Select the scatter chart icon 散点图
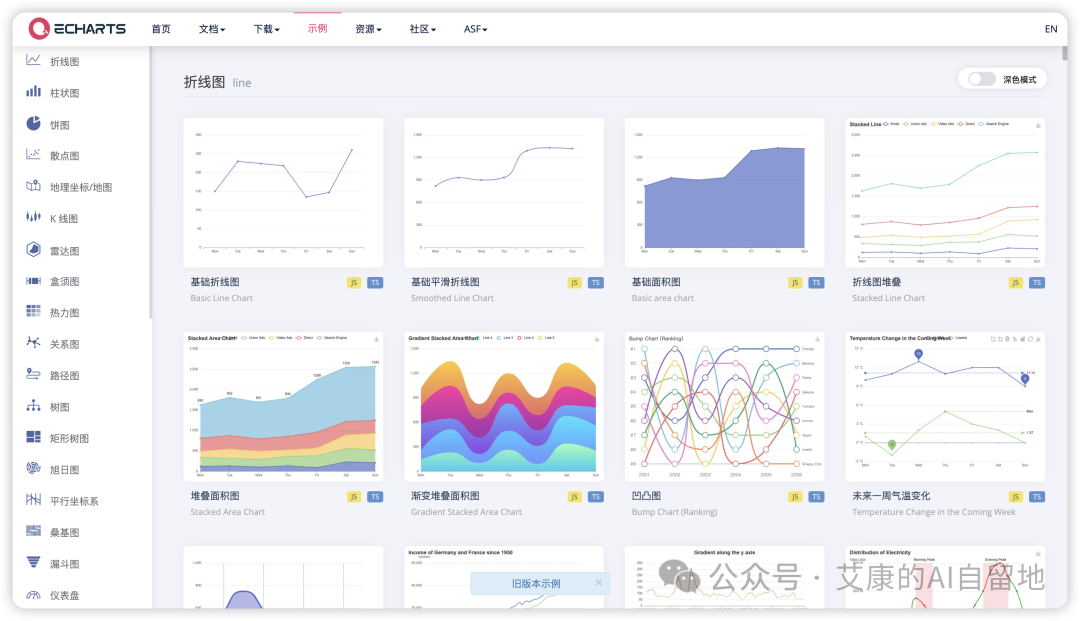The height and width of the screenshot is (621, 1080). [x=33, y=155]
